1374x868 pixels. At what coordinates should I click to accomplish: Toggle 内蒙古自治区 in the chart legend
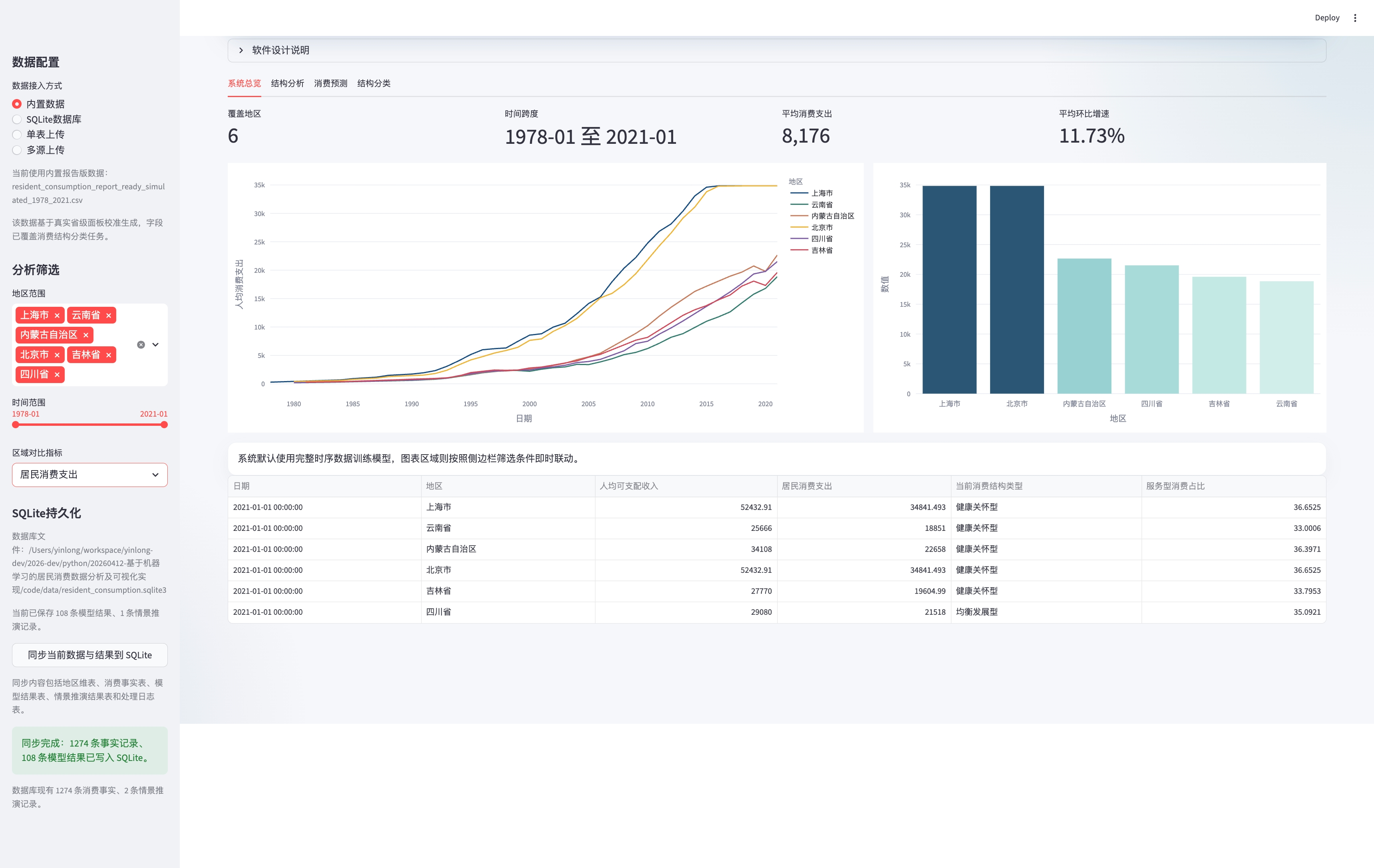pos(822,216)
